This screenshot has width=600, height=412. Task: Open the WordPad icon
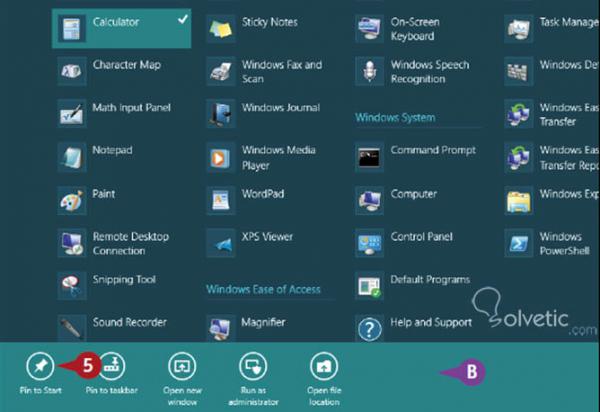click(x=221, y=200)
